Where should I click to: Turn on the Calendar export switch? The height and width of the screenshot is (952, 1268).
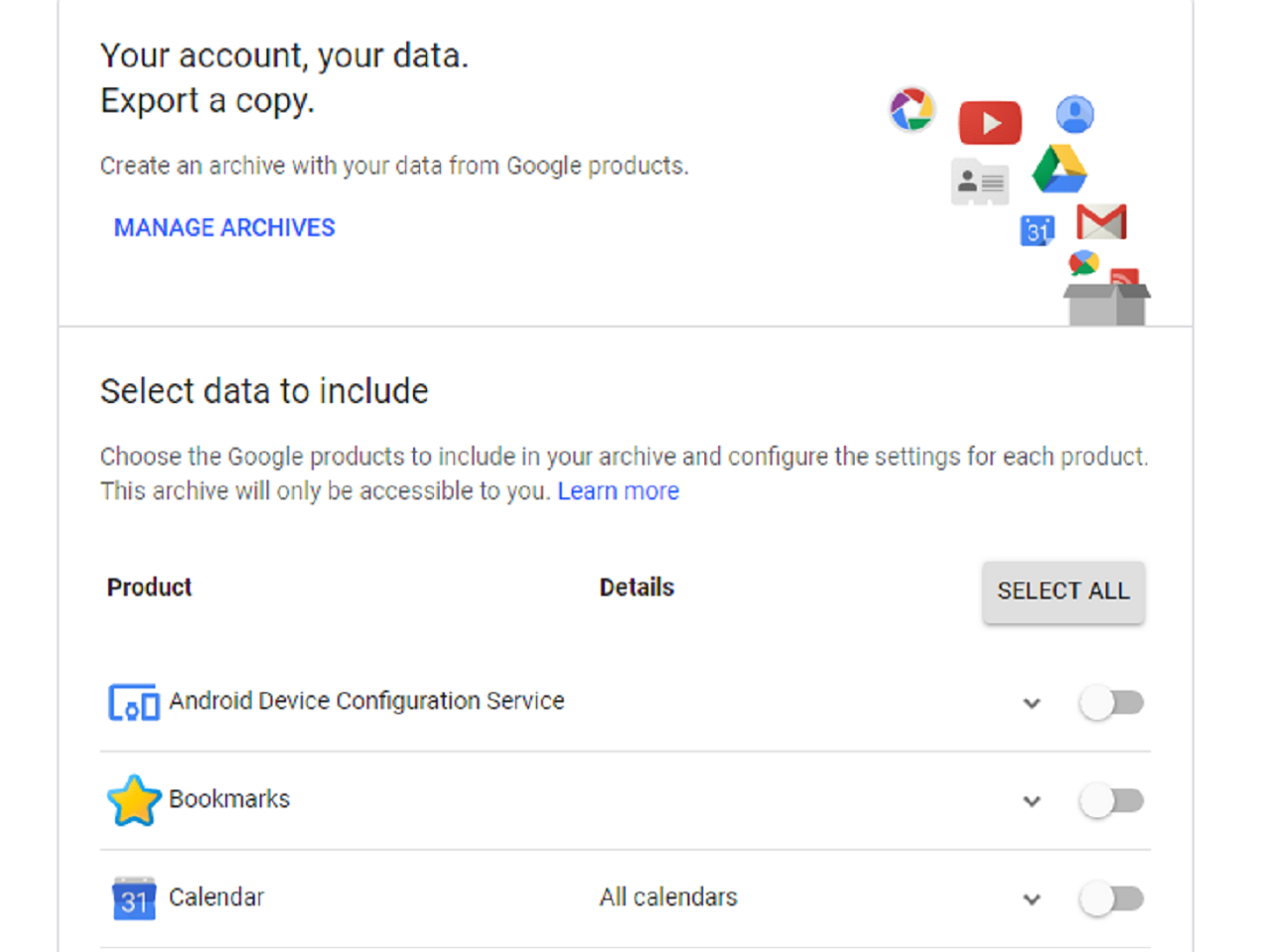pos(1111,899)
